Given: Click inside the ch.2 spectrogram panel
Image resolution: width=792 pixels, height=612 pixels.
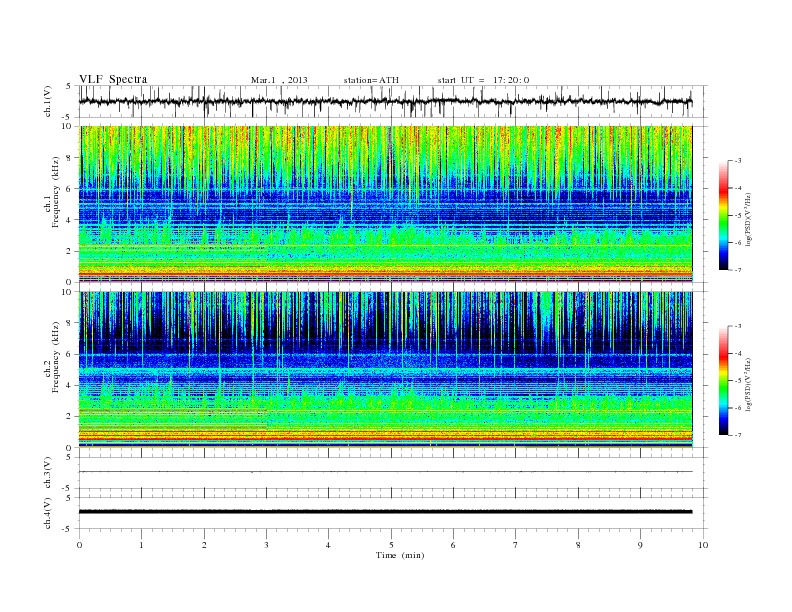Looking at the screenshot, I should pos(385,369).
